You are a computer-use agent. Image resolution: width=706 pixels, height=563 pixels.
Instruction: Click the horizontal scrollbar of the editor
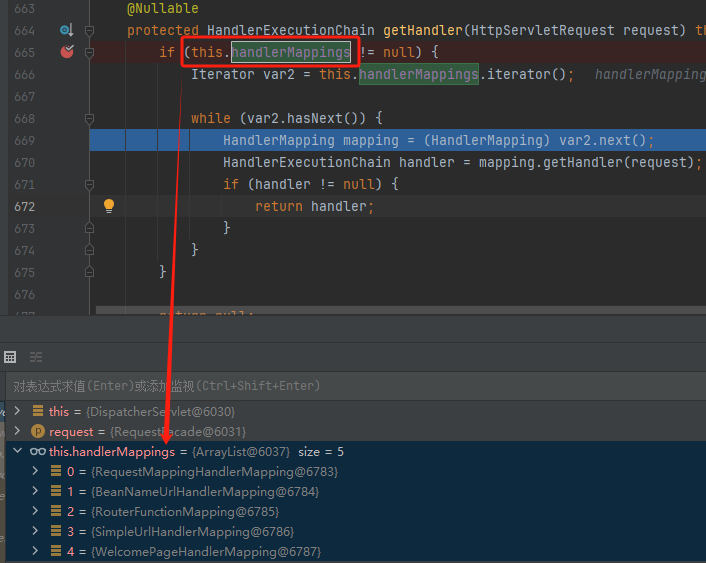pyautogui.click(x=401, y=310)
